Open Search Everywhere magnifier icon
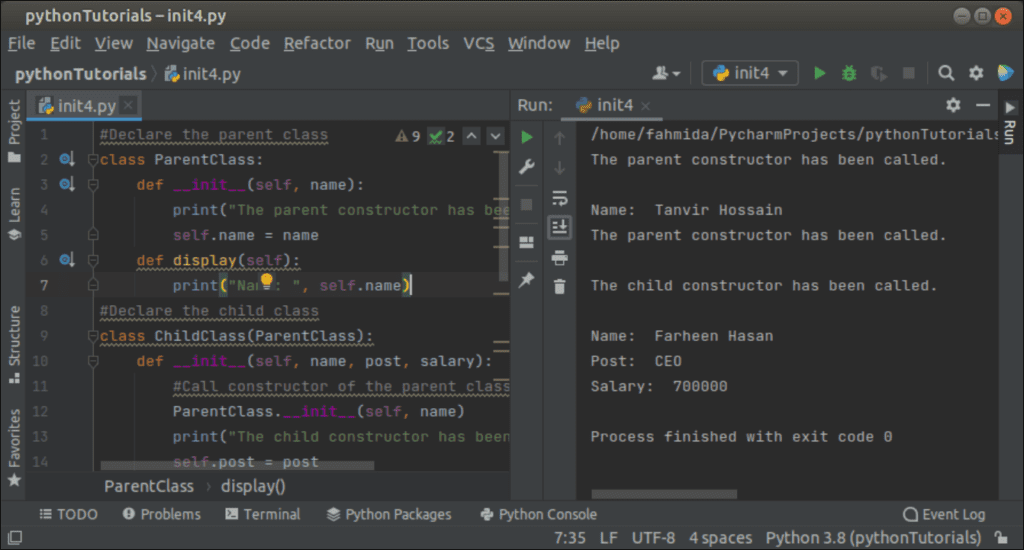The width and height of the screenshot is (1024, 550). (x=946, y=73)
